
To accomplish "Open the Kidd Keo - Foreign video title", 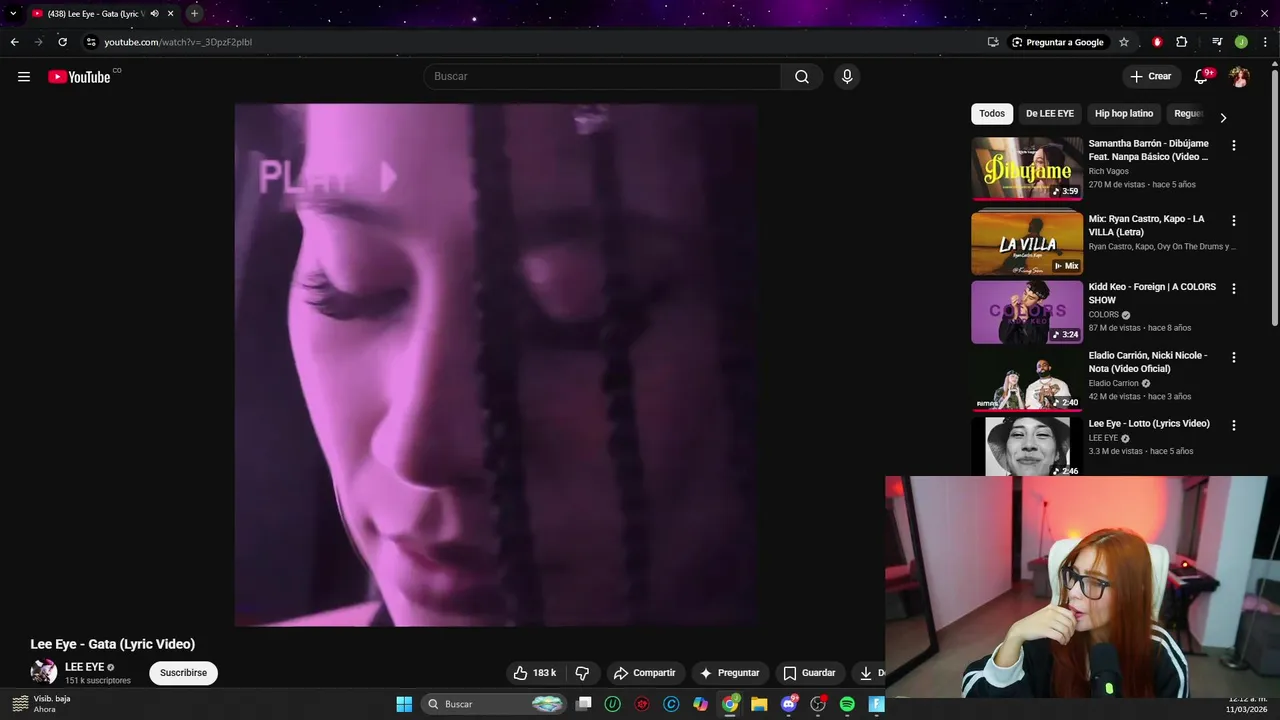I will click(1152, 293).
